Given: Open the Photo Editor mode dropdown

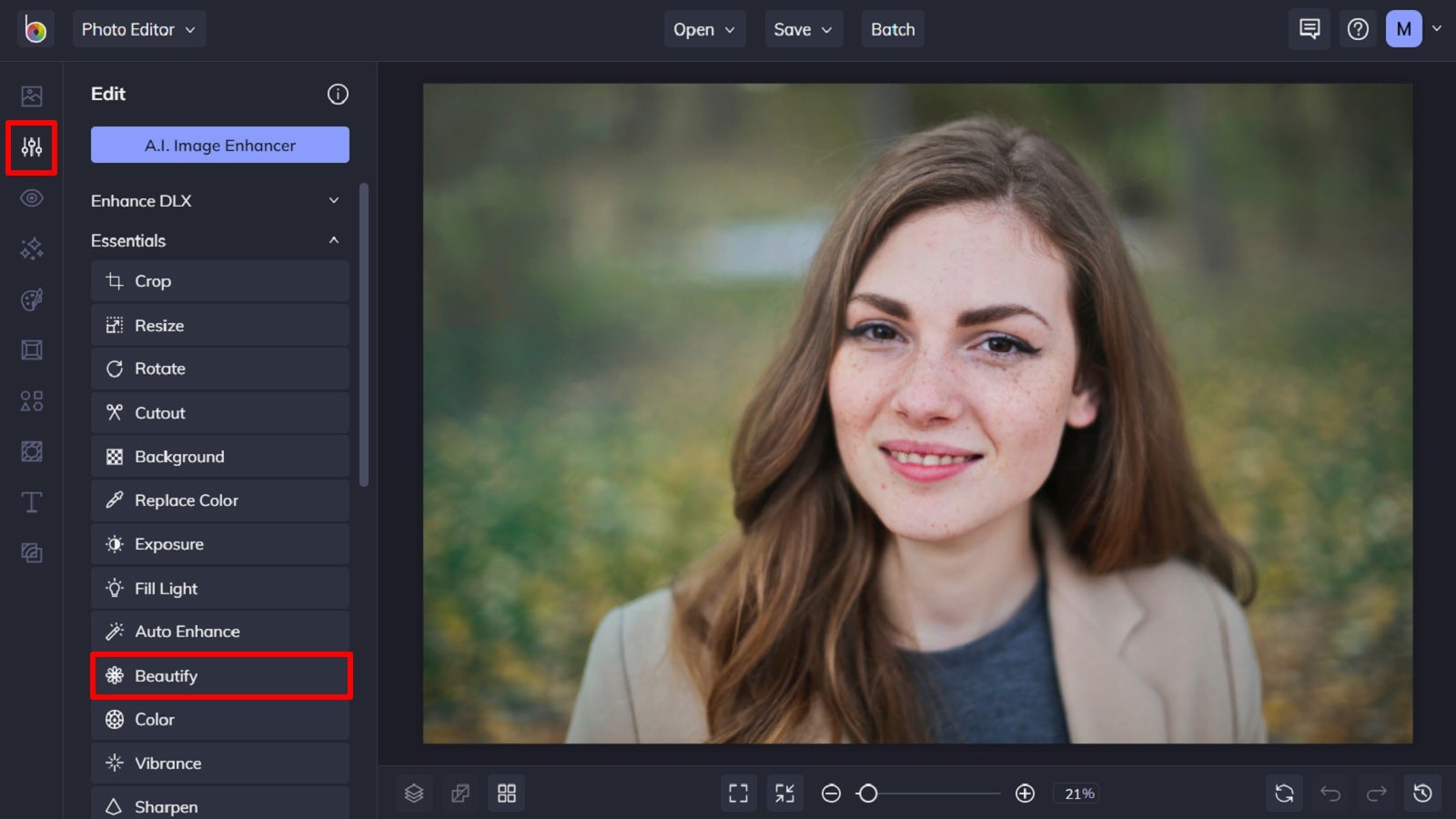Looking at the screenshot, I should pyautogui.click(x=138, y=28).
